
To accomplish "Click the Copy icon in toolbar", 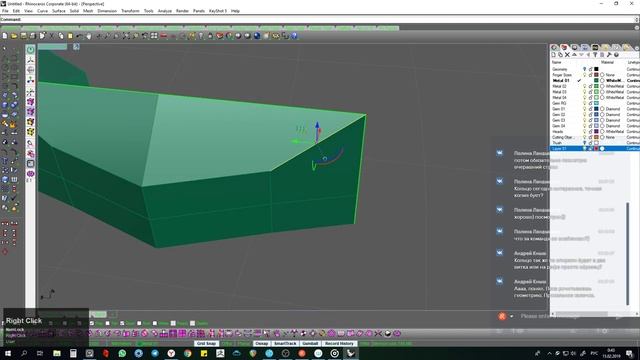I will tap(61, 36).
